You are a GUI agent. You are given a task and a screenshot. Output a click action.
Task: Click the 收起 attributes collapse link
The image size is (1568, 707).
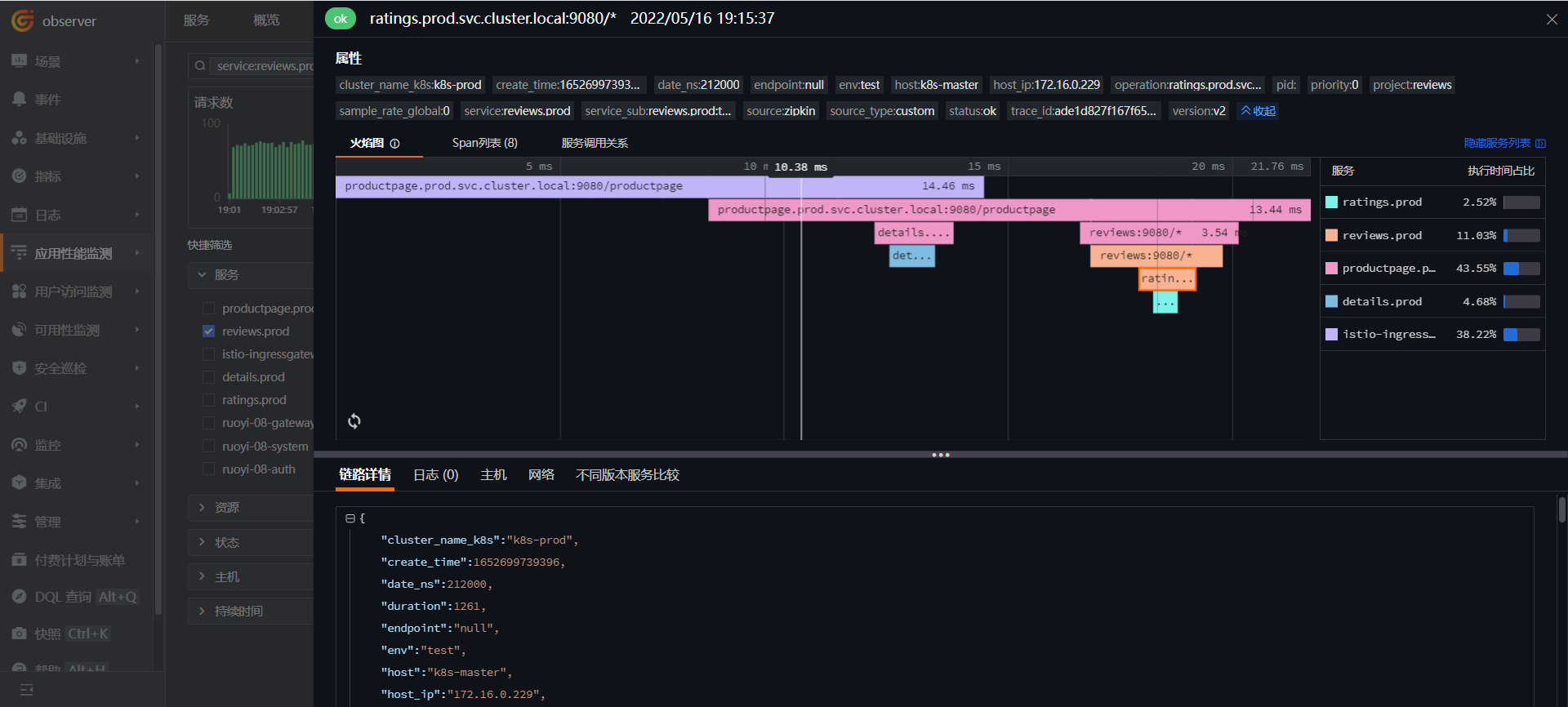[x=1258, y=111]
